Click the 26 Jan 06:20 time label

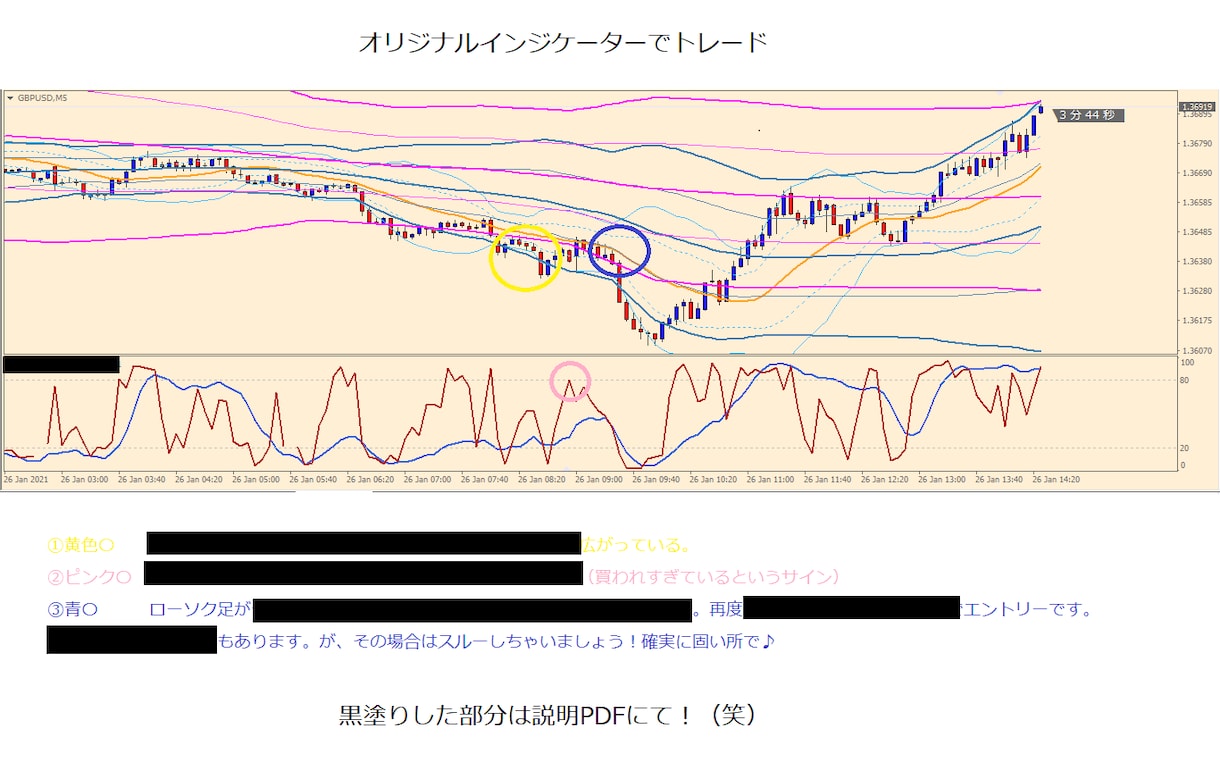[370, 480]
